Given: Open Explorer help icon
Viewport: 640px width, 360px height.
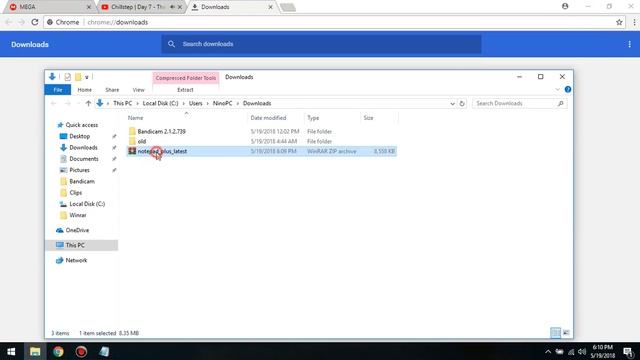Looking at the screenshot, I should (x=568, y=89).
